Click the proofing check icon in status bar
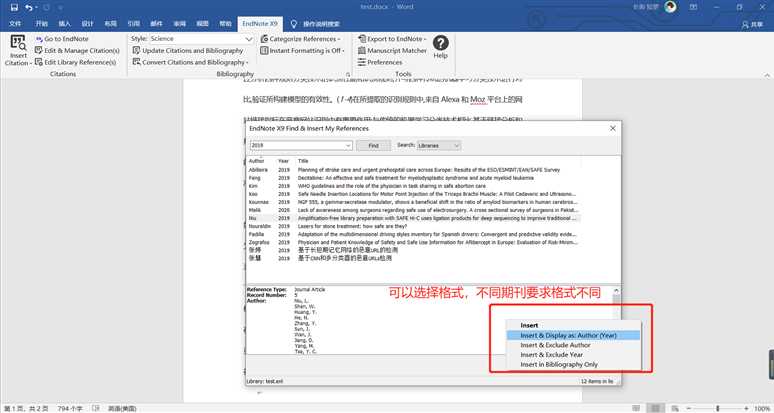 pyautogui.click(x=96, y=409)
